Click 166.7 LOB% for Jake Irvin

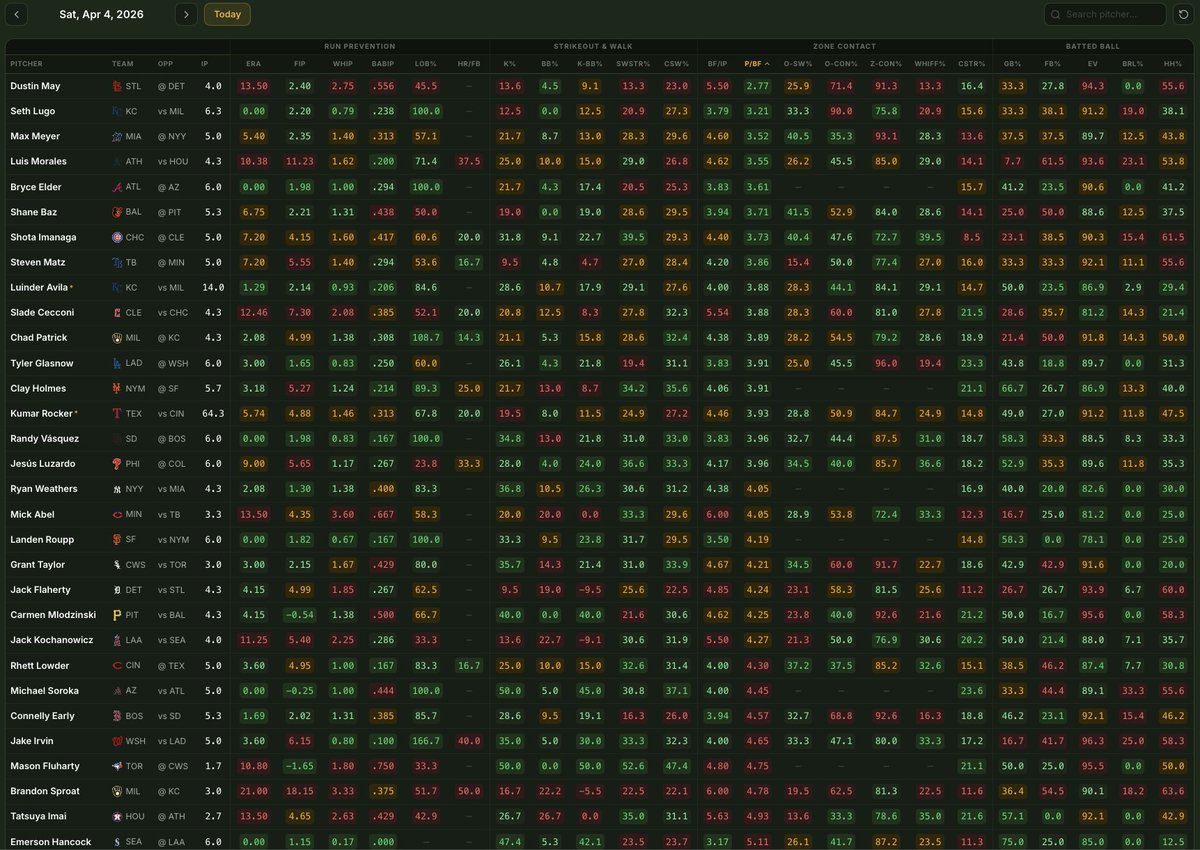coord(426,741)
